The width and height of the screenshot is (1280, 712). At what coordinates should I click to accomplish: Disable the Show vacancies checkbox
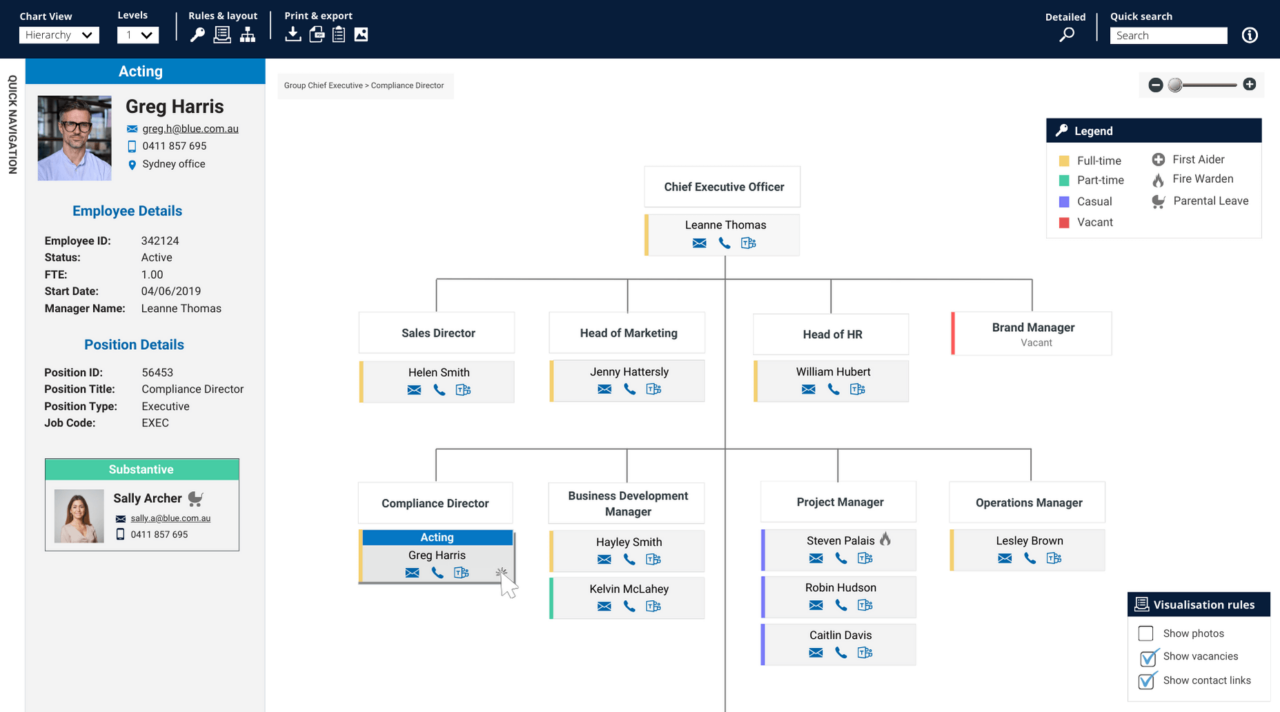tap(1145, 657)
